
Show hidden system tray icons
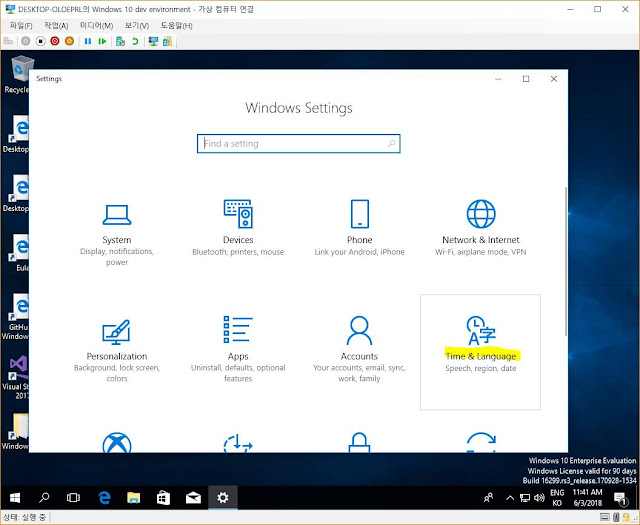(510, 498)
